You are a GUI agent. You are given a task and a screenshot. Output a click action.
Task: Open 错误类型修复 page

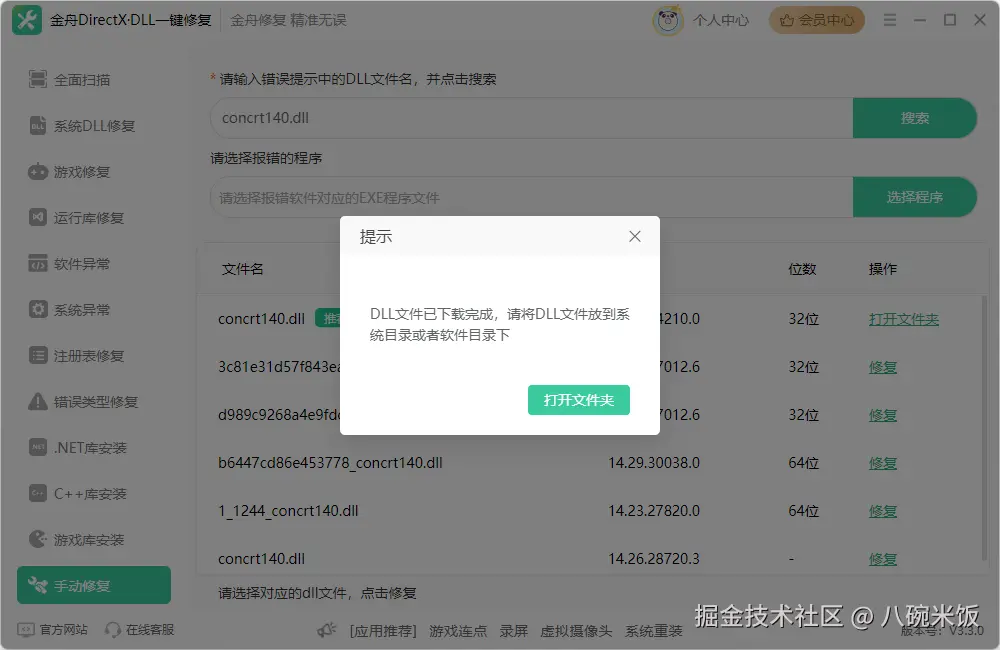(x=96, y=401)
